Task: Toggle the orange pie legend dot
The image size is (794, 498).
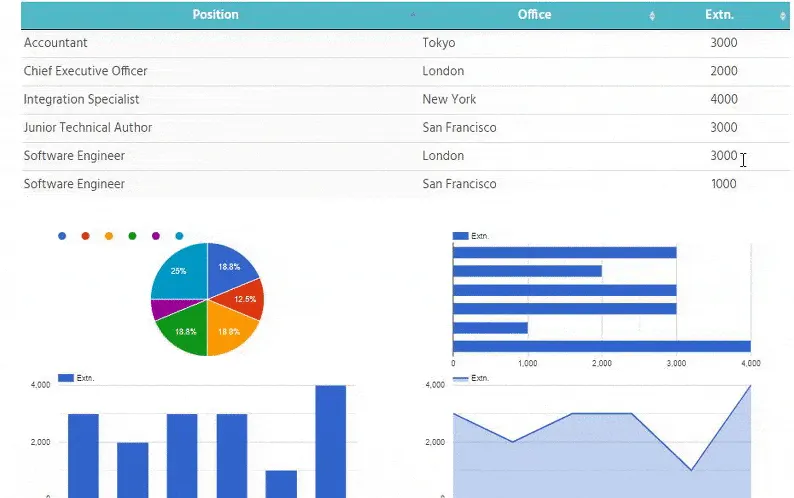Action: 109,236
